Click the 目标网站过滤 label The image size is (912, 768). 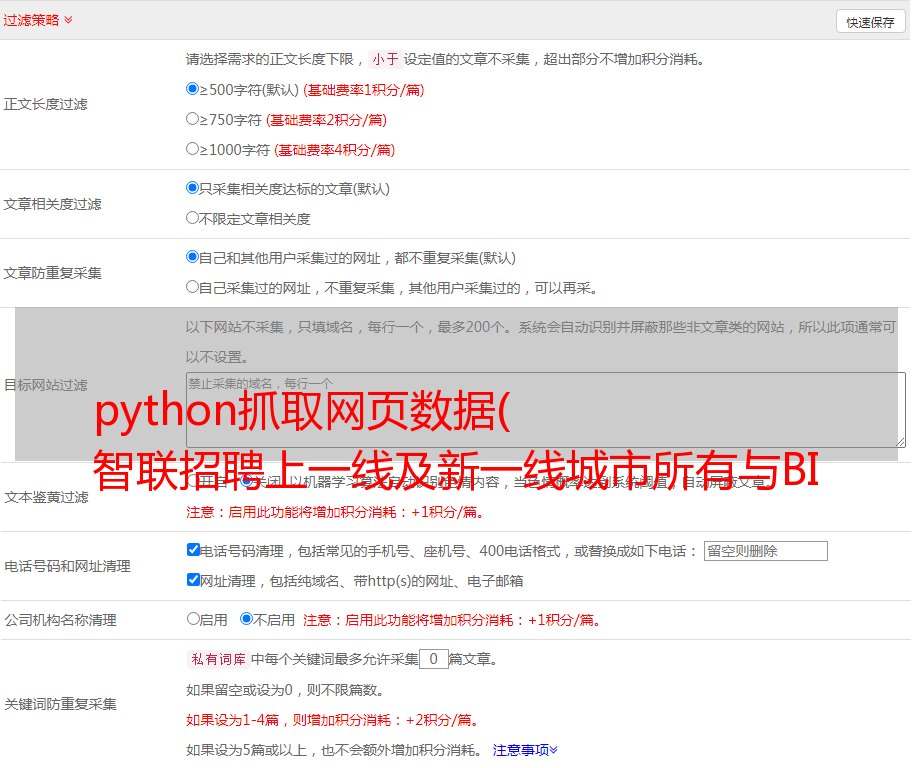click(x=45, y=385)
